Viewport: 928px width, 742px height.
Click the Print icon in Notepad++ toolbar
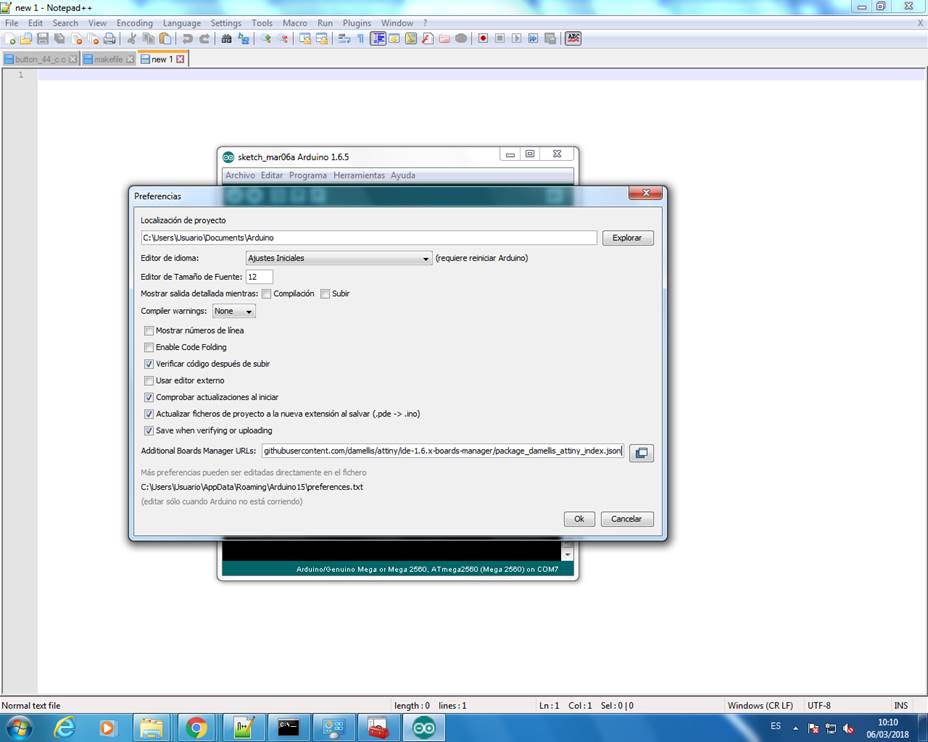(x=109, y=39)
